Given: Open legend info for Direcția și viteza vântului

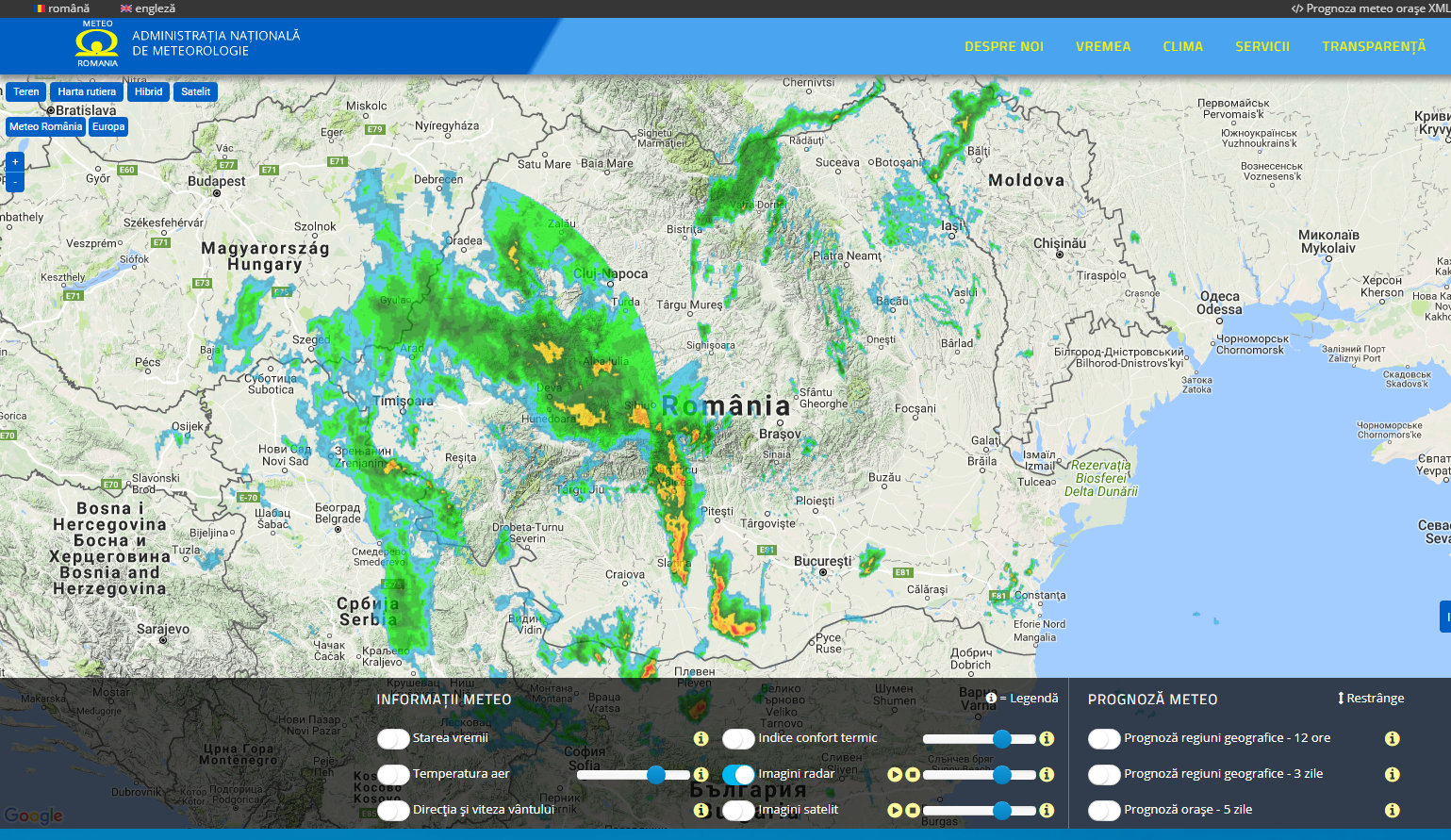Looking at the screenshot, I should pyautogui.click(x=701, y=810).
